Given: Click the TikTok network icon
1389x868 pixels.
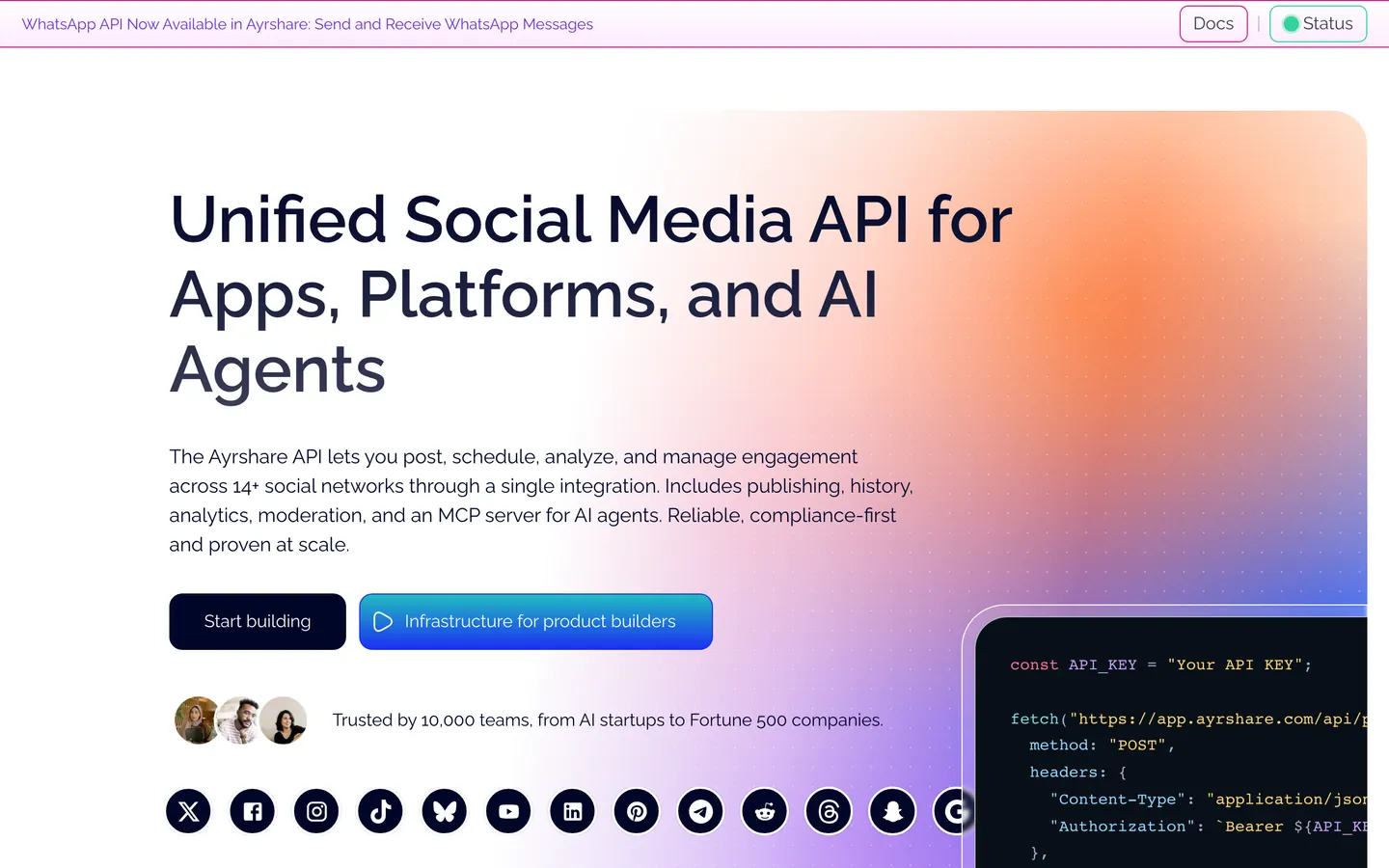Looking at the screenshot, I should [380, 811].
